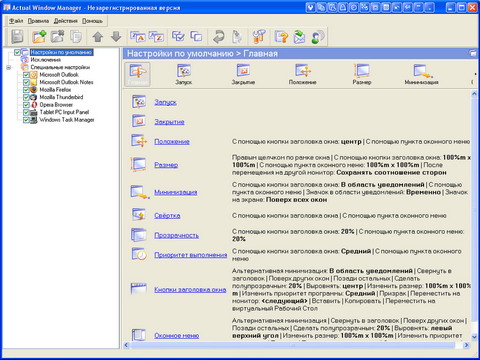Screen dimensions: 480x360
Task: Click the check-all rules toolbar icon
Action: pyautogui.click(x=178, y=36)
